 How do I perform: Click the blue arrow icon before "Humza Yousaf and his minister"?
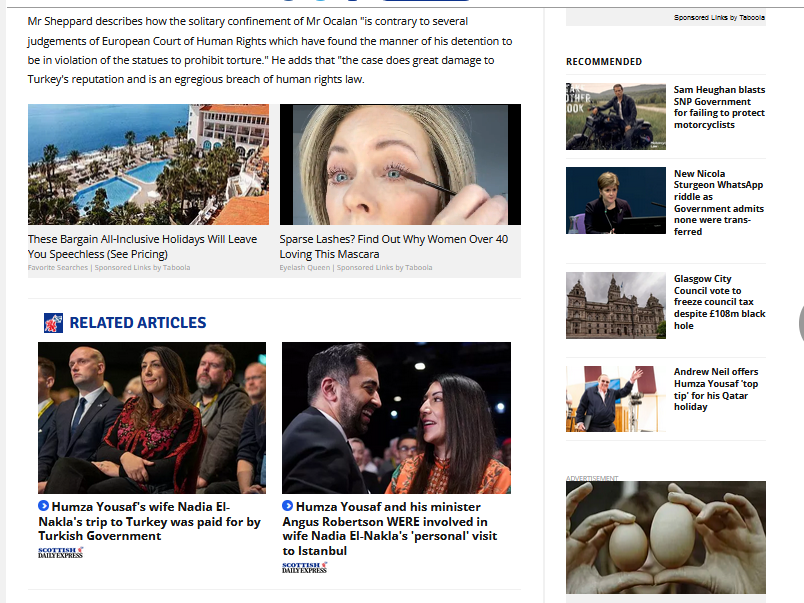(x=288, y=506)
